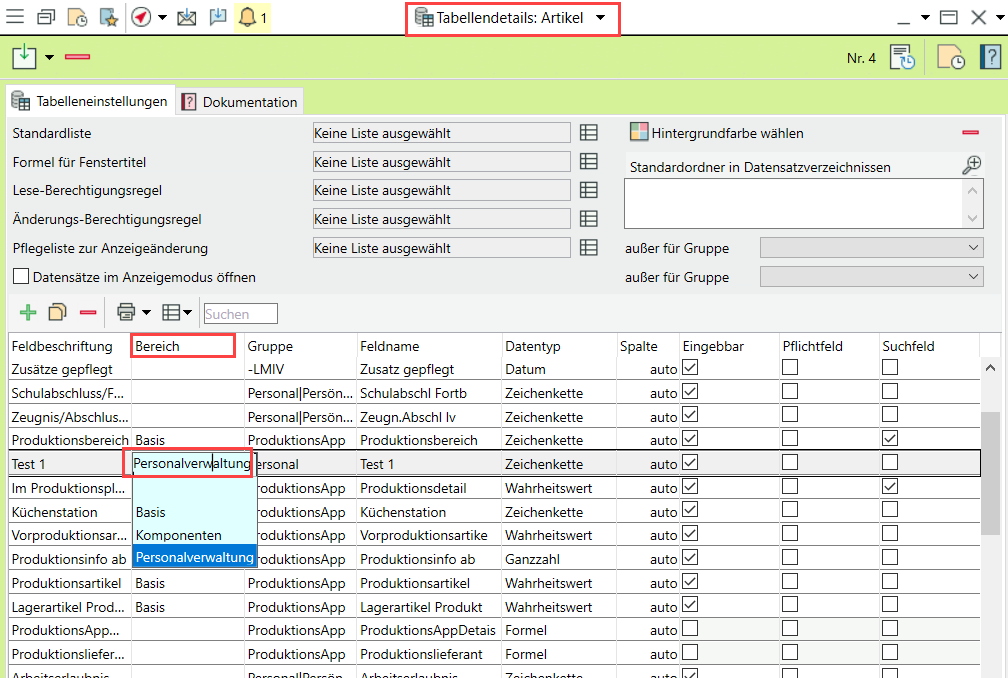Add a new field with green plus
This screenshot has height=678, width=1008.
click(28, 313)
